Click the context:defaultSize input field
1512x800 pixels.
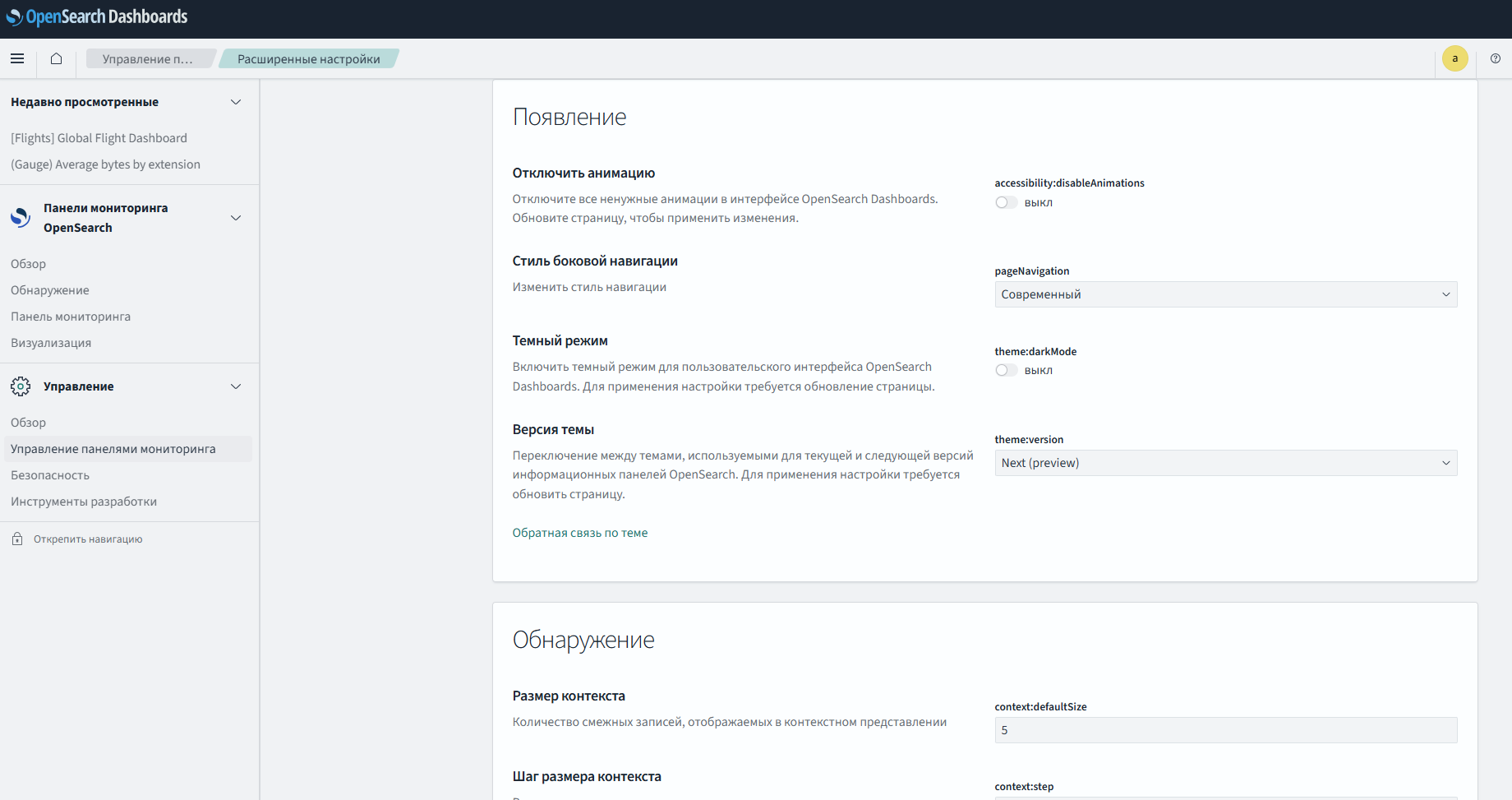[x=1225, y=730]
